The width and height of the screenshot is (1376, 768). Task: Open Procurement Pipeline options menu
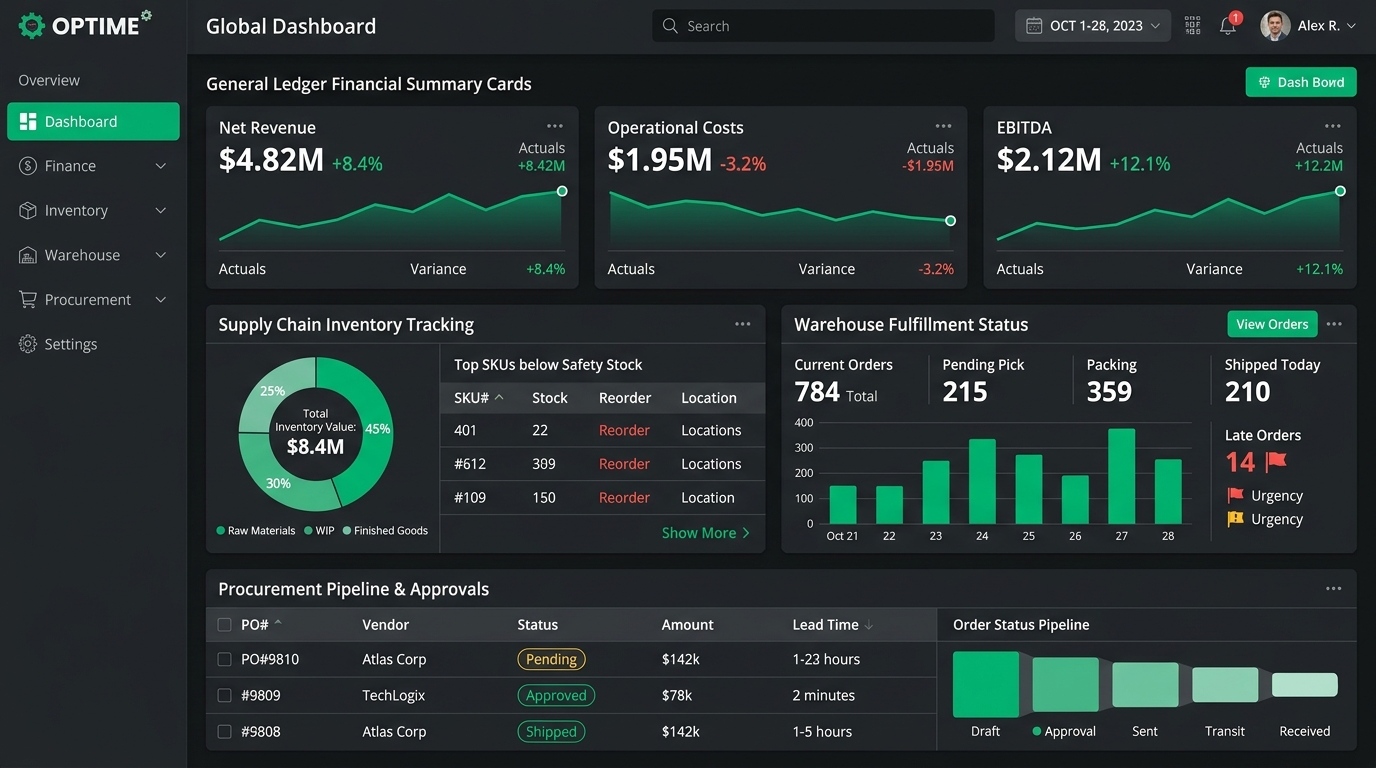pyautogui.click(x=1334, y=589)
